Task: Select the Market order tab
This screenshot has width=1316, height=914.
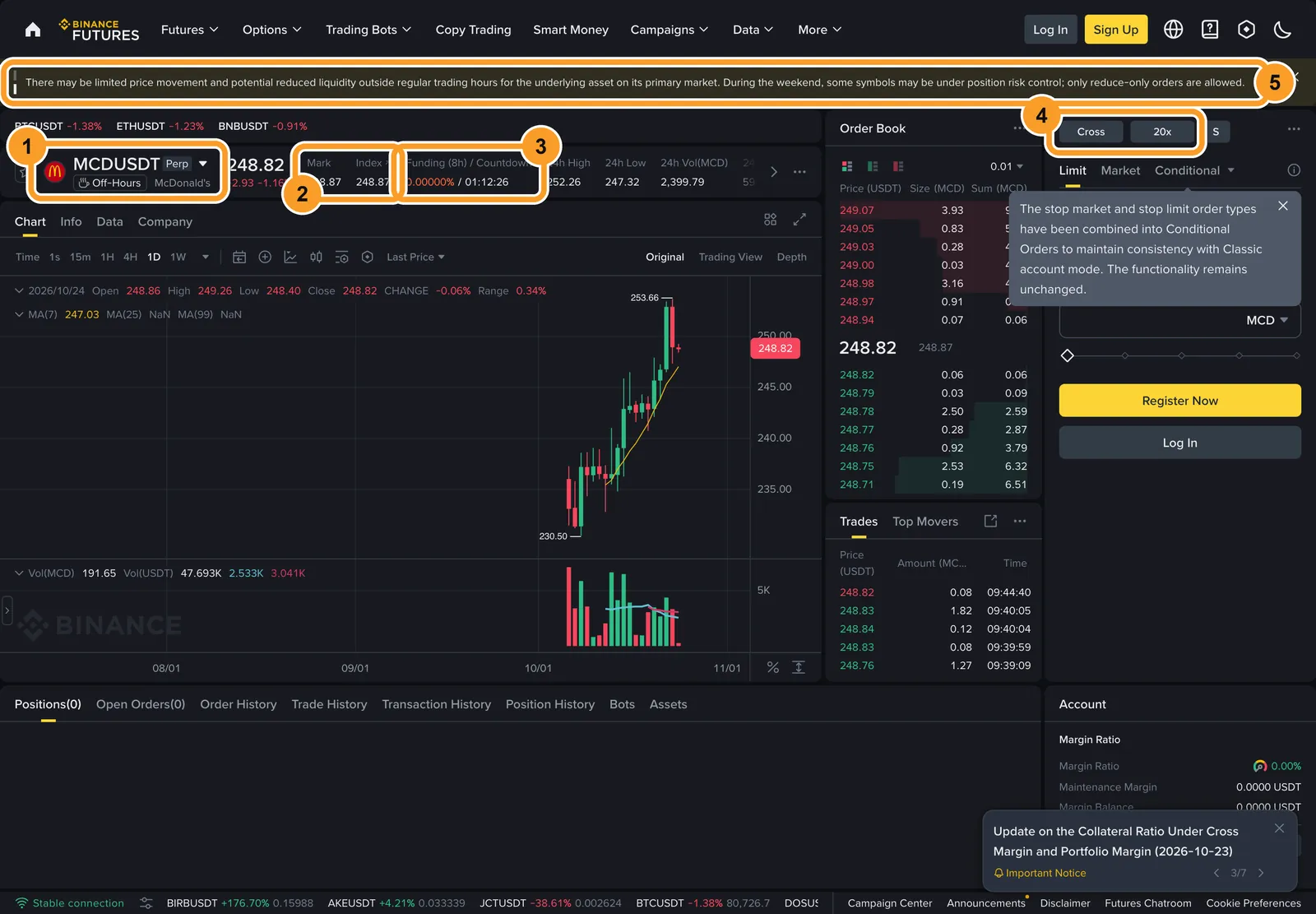Action: [x=1120, y=170]
